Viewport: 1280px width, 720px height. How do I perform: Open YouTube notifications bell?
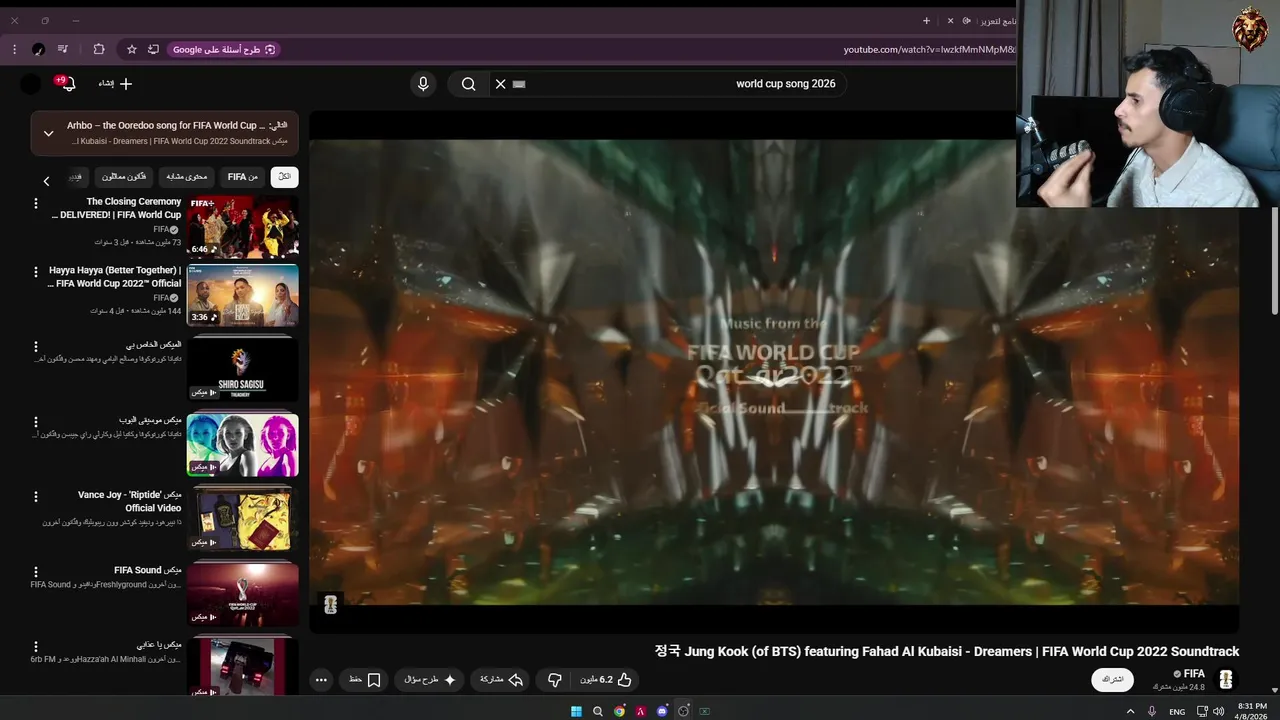pos(68,84)
